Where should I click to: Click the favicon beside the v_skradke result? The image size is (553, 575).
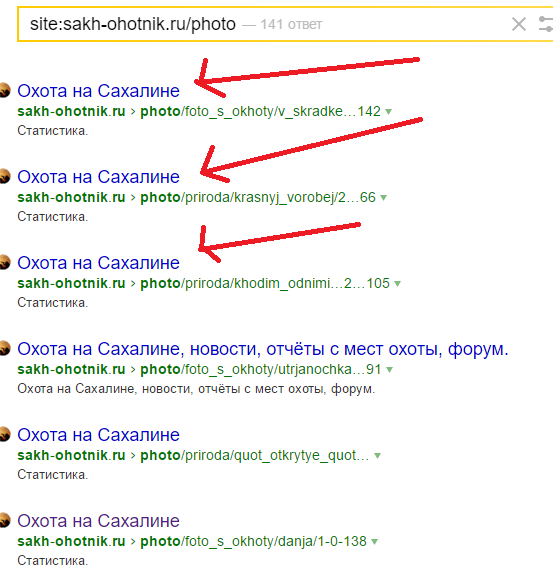5,90
